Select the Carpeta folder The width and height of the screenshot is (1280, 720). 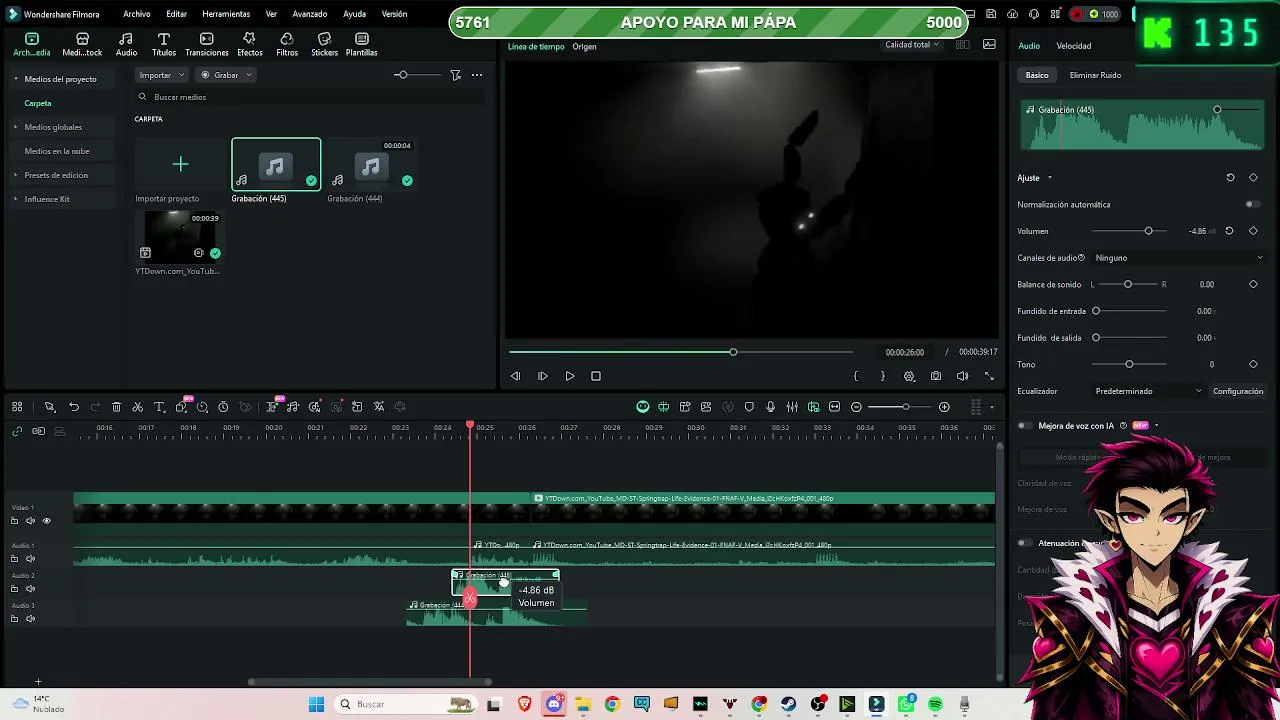pos(38,103)
